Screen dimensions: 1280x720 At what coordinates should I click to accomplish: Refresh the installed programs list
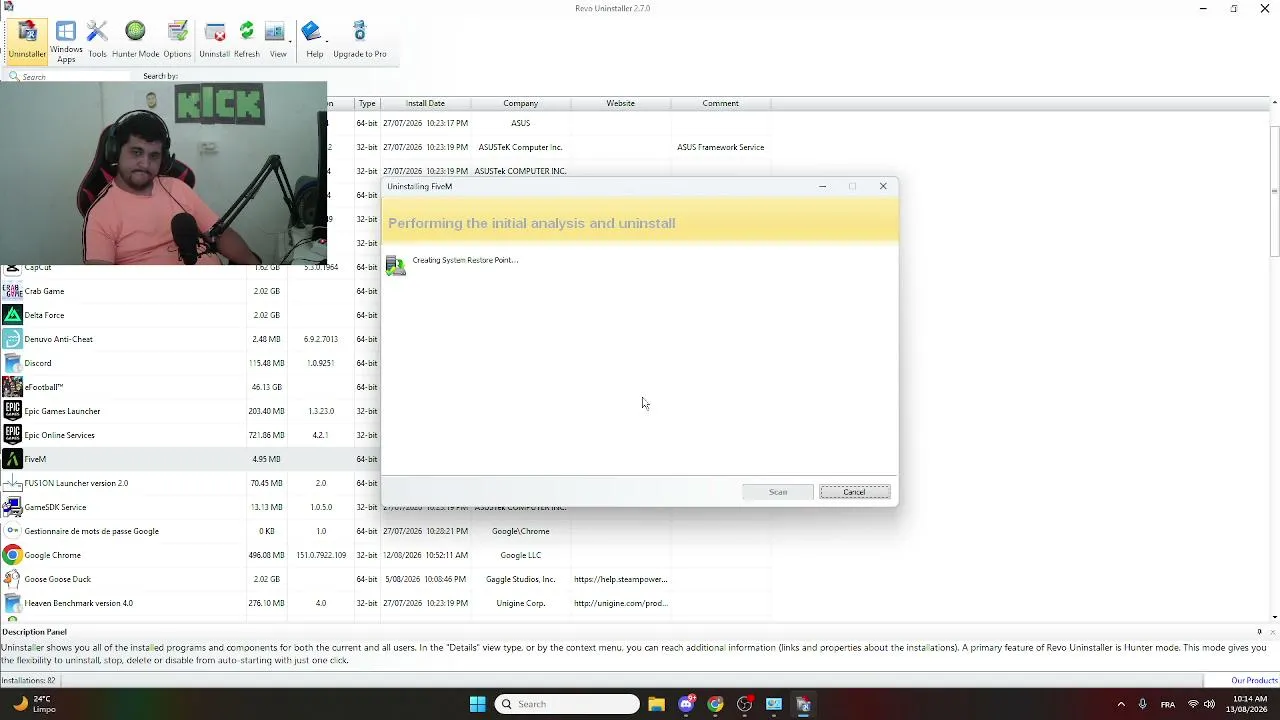coord(246,40)
